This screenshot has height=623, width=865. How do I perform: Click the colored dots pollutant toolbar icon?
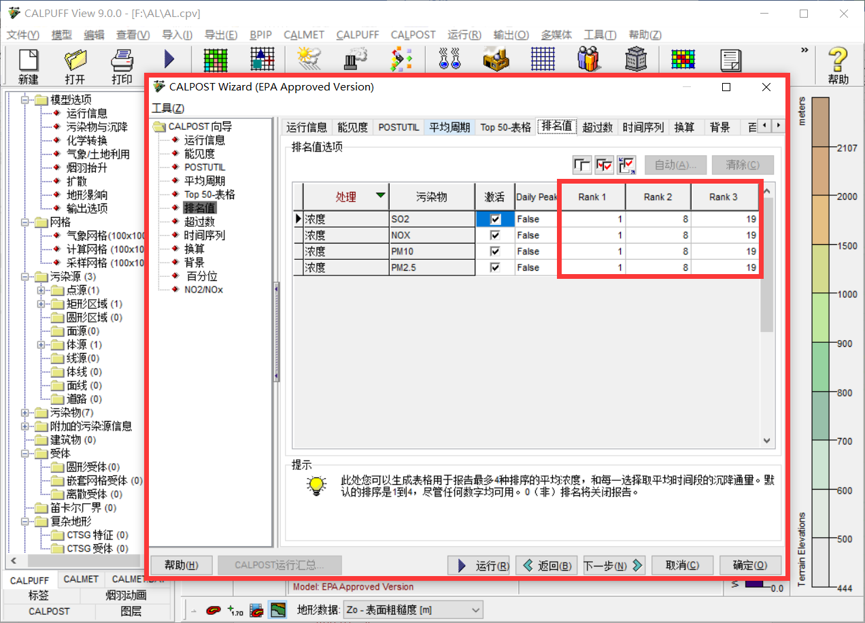click(402, 60)
